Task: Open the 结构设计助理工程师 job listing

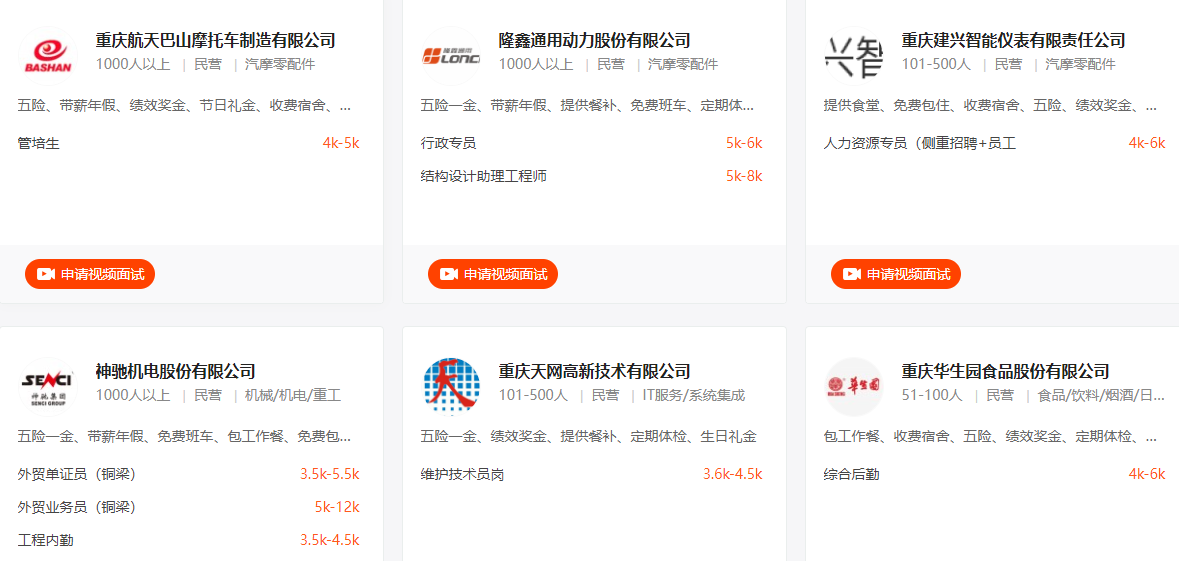Action: coord(483,176)
